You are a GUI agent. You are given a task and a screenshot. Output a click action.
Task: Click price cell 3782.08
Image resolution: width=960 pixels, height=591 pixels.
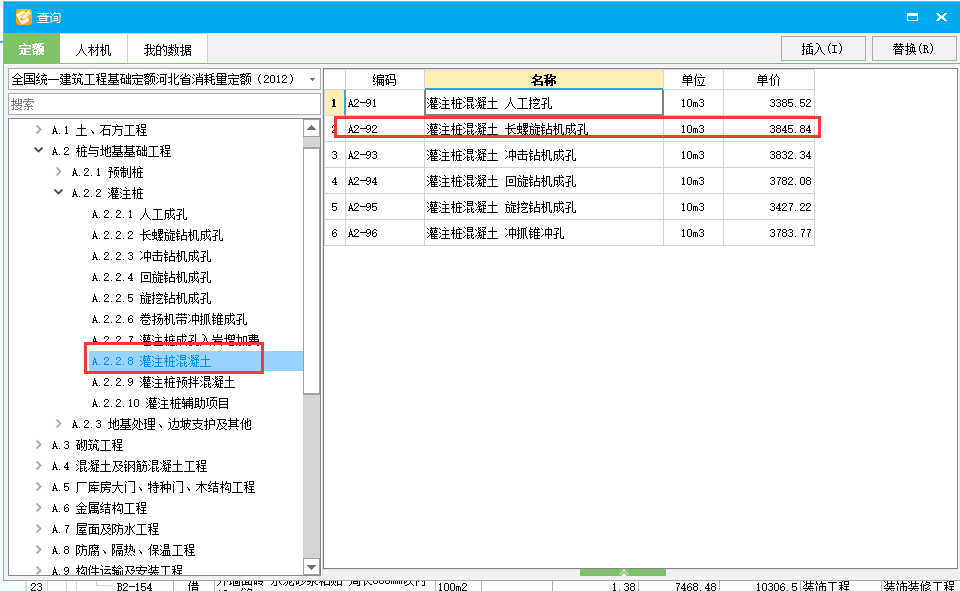point(768,181)
